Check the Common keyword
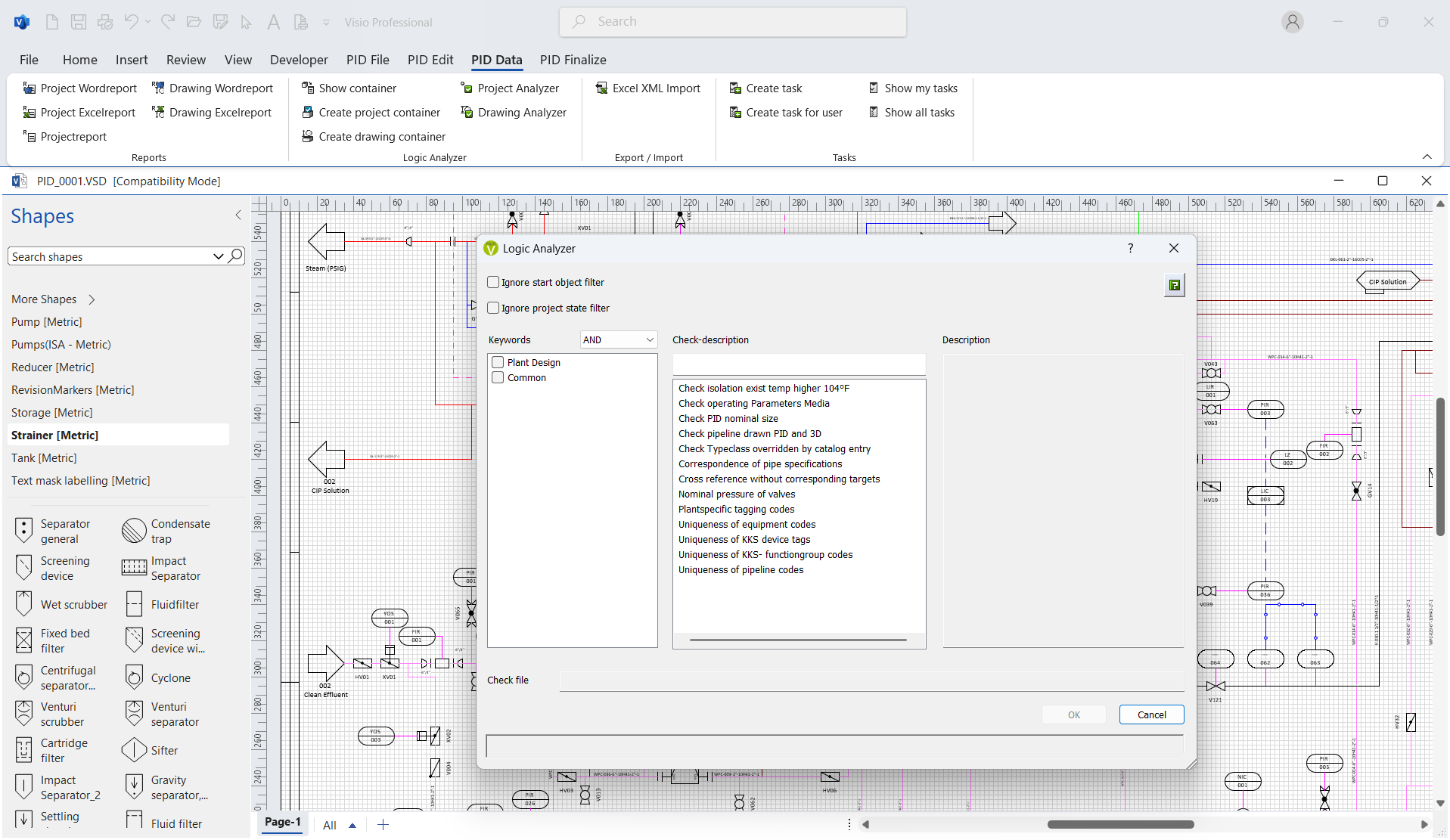Viewport: 1450px width, 840px height. [x=498, y=377]
